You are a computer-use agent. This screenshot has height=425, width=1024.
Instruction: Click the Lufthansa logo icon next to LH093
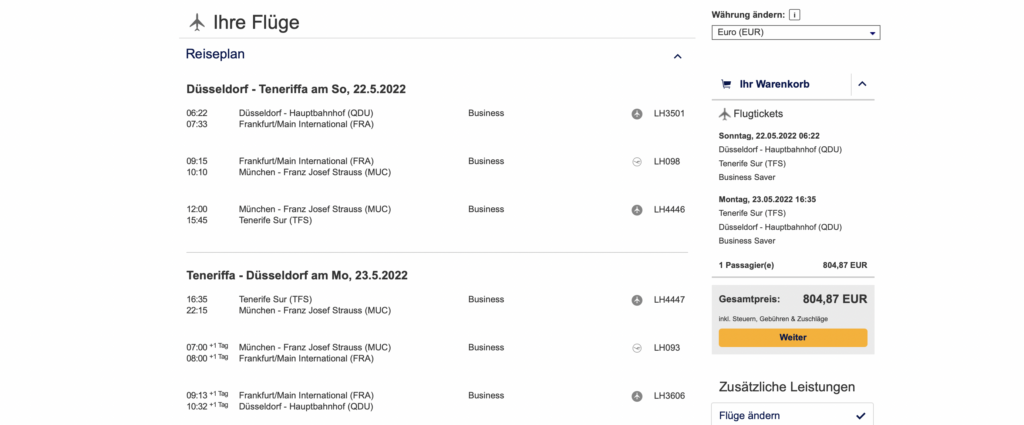pyautogui.click(x=637, y=348)
